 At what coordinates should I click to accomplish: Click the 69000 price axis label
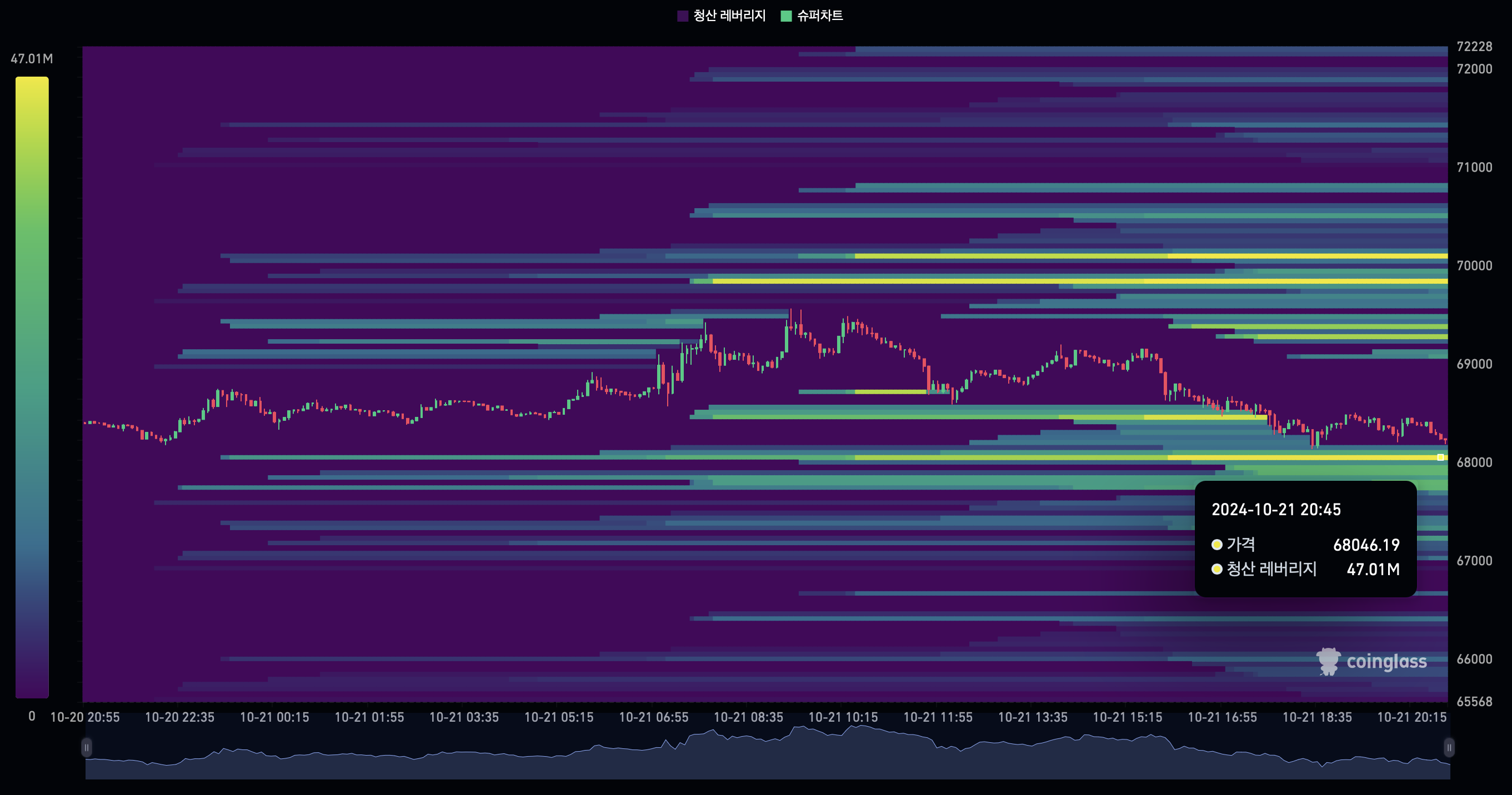(x=1474, y=364)
